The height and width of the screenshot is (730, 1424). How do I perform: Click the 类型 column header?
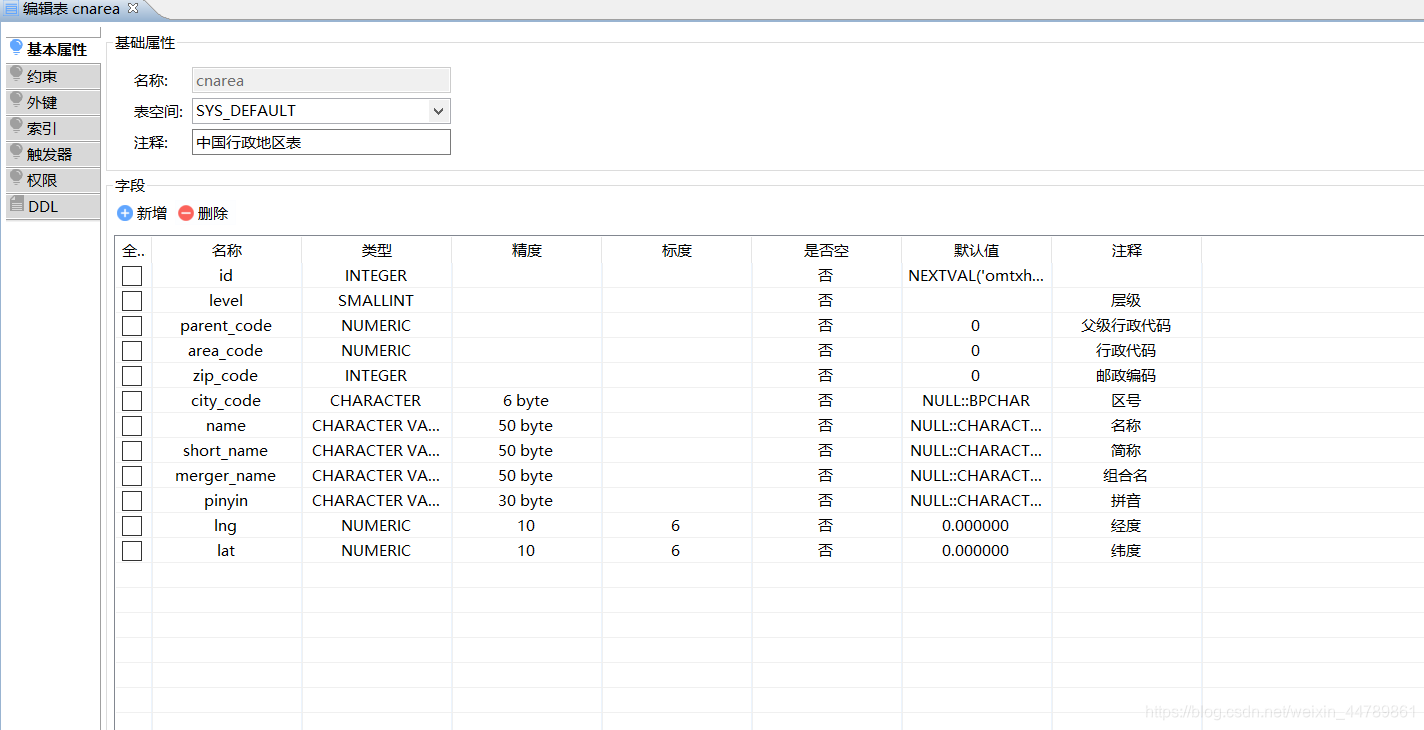(377, 250)
